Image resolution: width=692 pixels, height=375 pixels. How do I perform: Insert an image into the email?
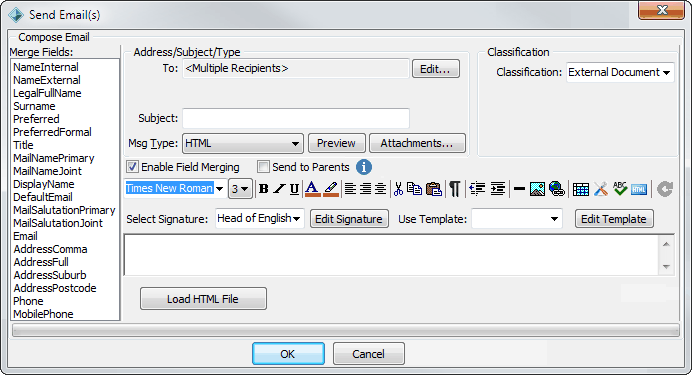[537, 189]
